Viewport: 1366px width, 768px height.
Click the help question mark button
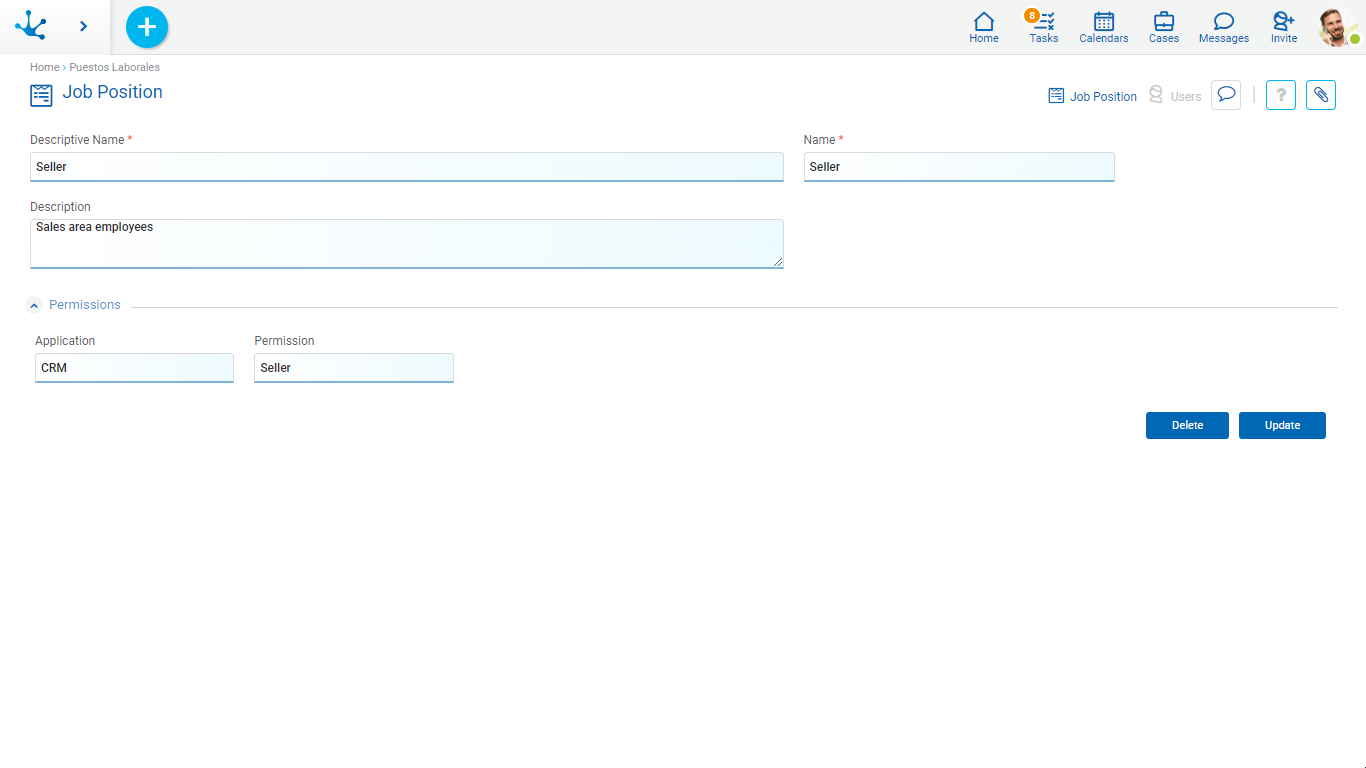1281,95
